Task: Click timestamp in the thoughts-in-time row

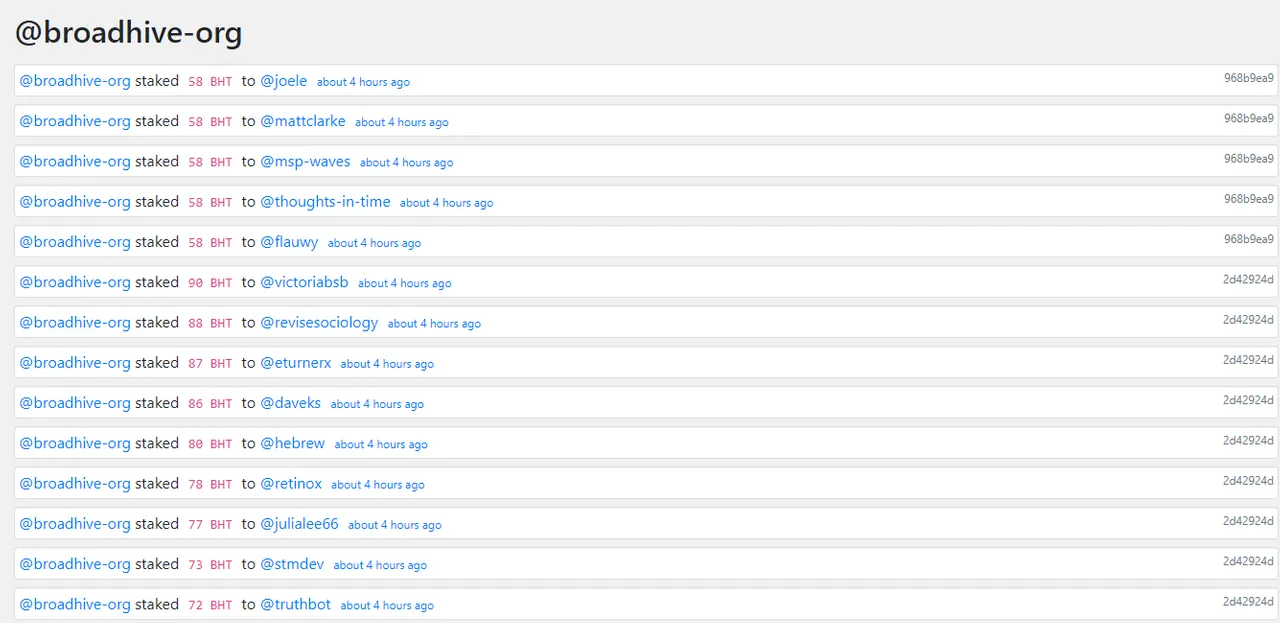Action: click(x=447, y=202)
